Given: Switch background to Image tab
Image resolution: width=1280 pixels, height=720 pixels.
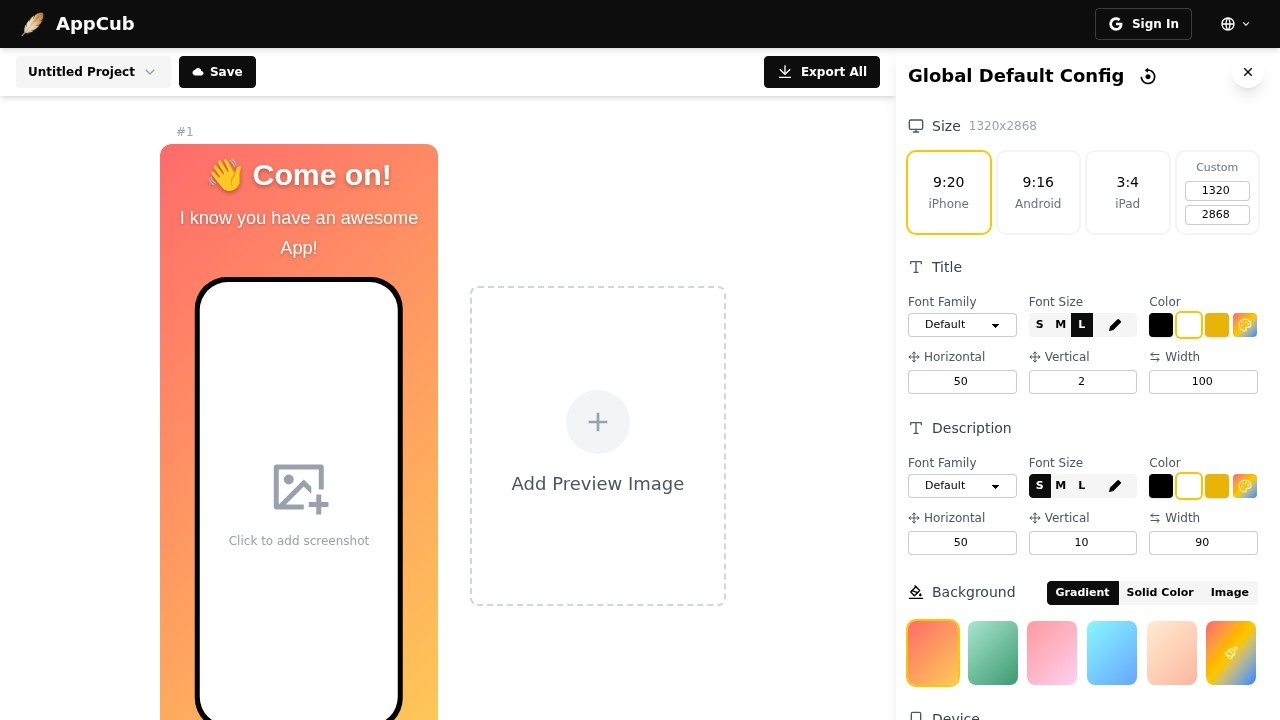Looking at the screenshot, I should point(1229,593).
